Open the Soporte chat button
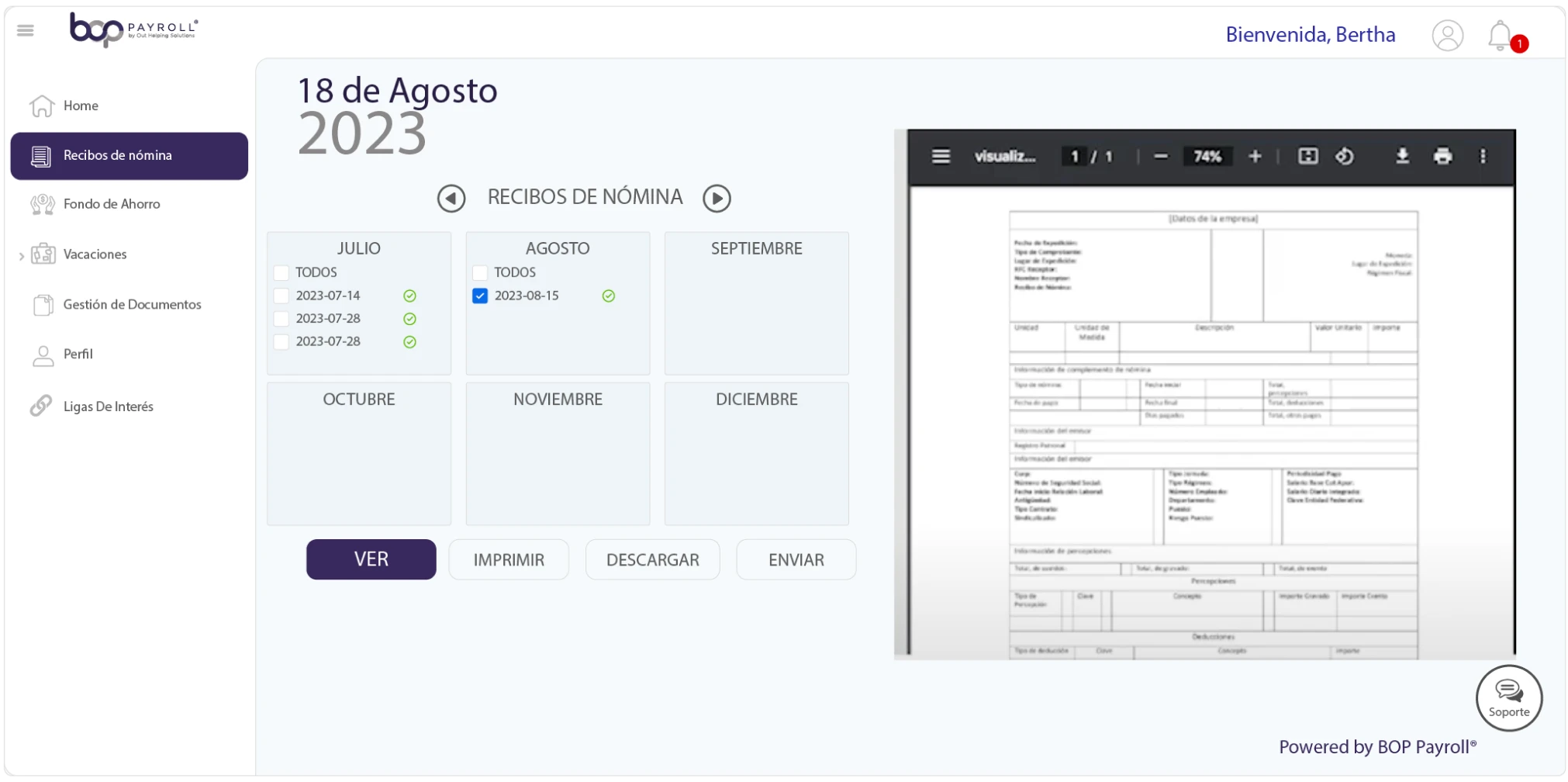 pyautogui.click(x=1508, y=698)
